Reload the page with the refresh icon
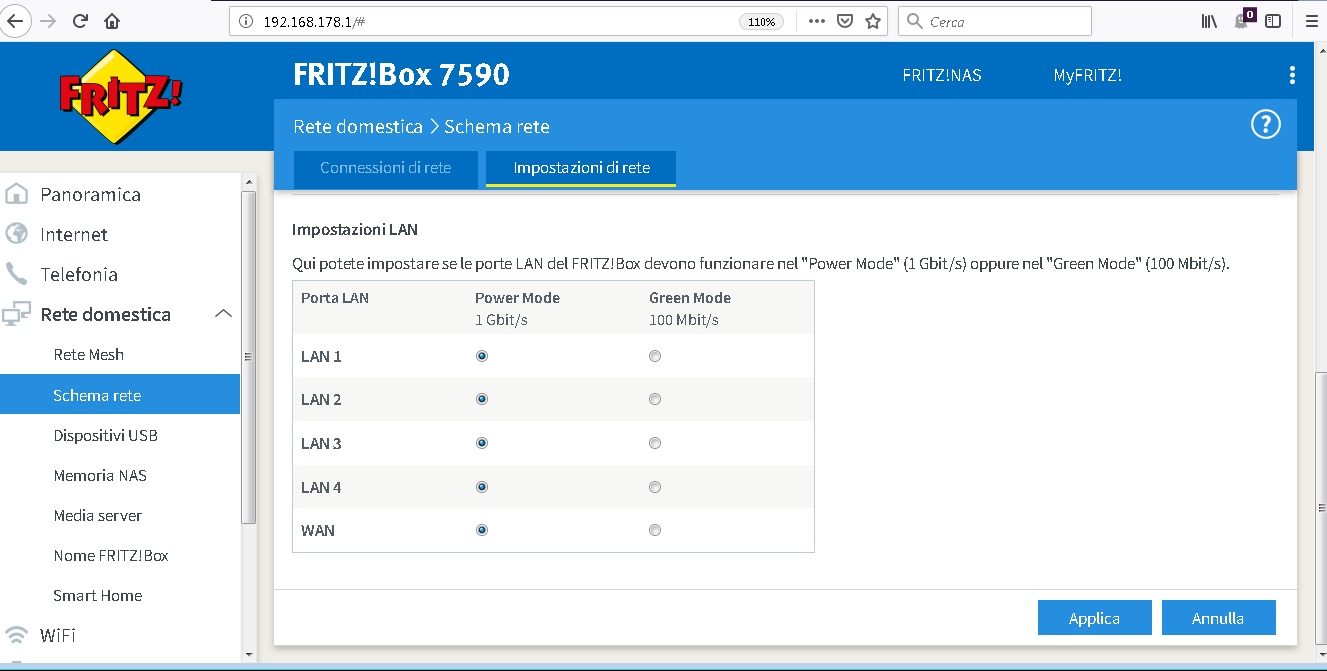The width and height of the screenshot is (1327, 671). 81,21
